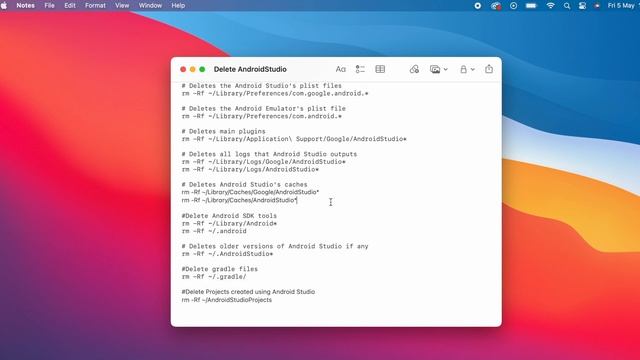Insert a checklist in the note

coord(360,69)
